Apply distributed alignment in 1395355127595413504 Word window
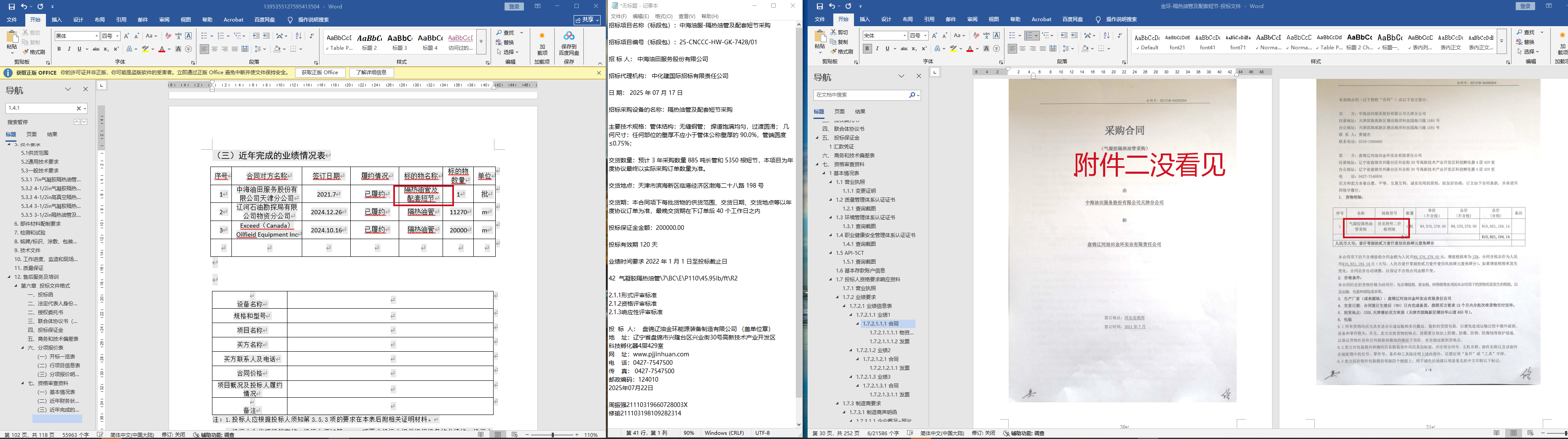The image size is (1568, 439). (245, 49)
